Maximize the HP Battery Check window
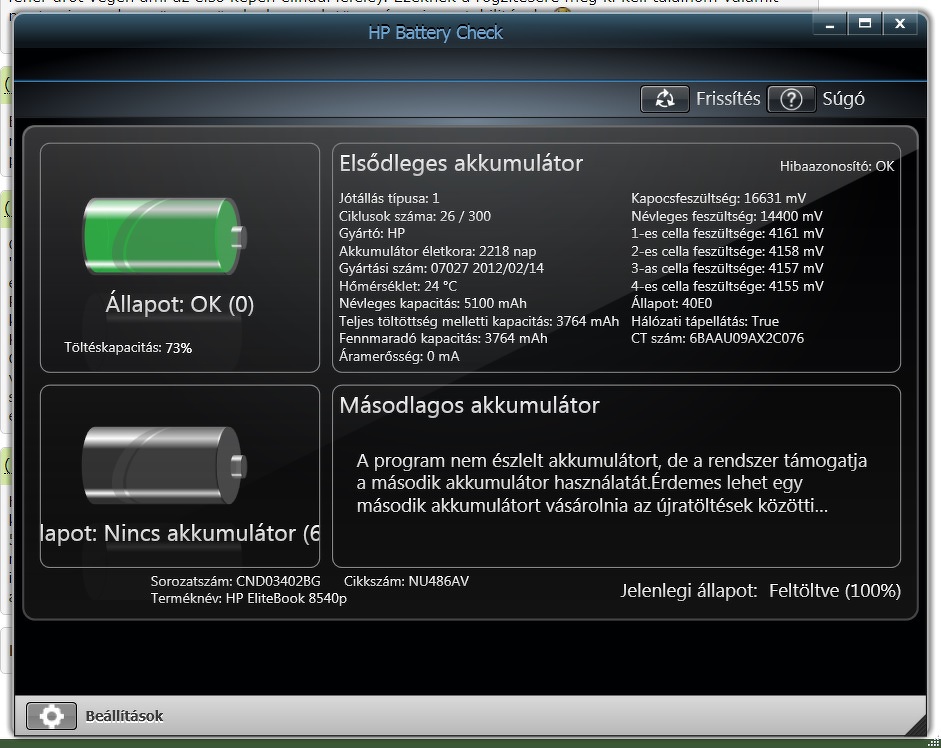Screen dimensions: 941x748 865,24
